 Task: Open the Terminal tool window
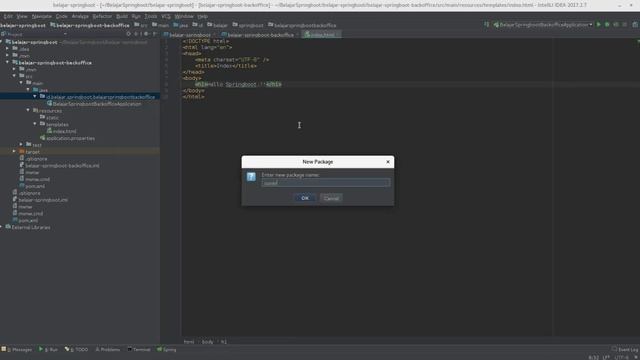coord(139,349)
